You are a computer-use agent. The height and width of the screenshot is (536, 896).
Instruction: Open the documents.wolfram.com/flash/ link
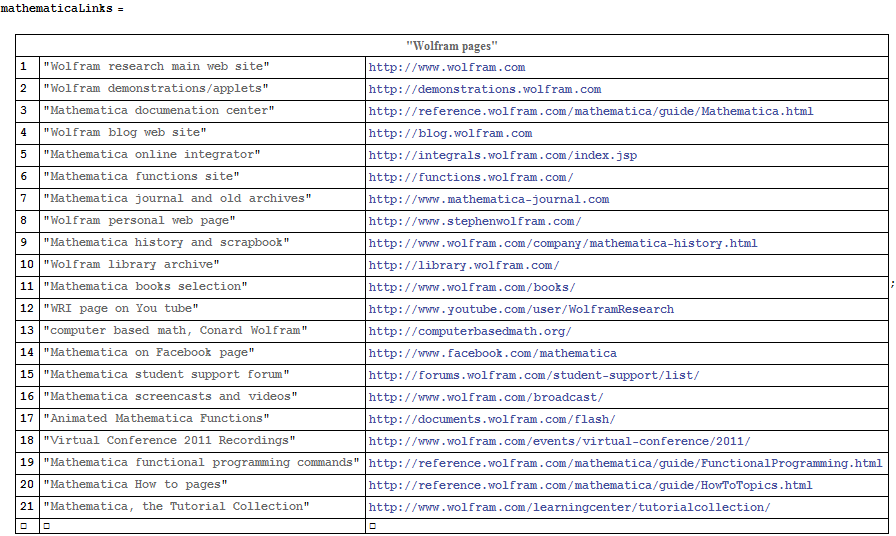click(x=492, y=419)
